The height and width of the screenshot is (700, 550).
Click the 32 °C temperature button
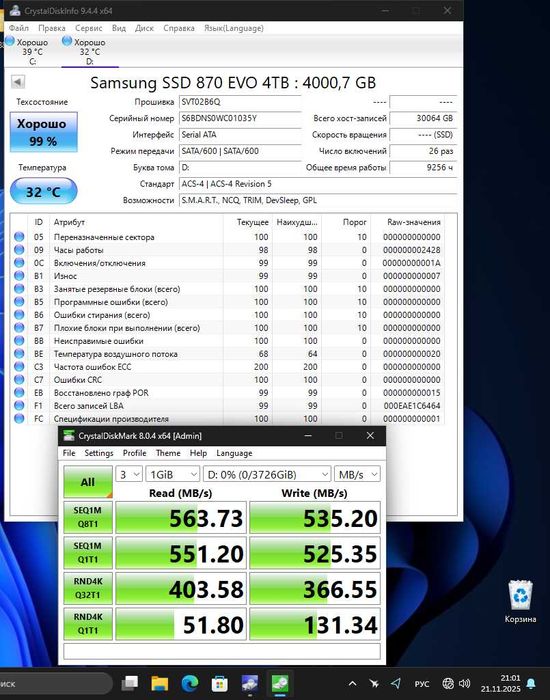44,192
